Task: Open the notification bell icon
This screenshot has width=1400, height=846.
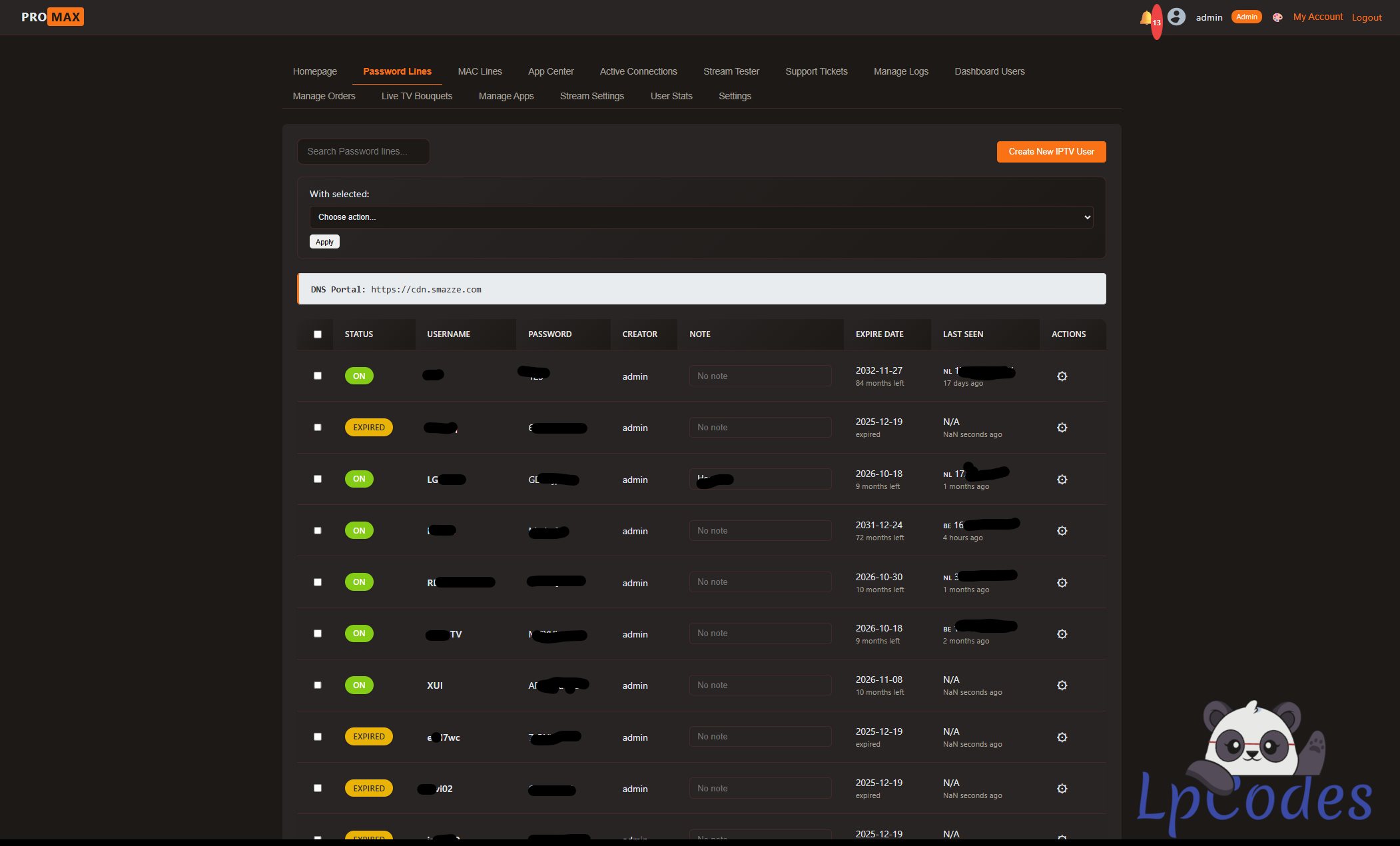Action: tap(1146, 17)
